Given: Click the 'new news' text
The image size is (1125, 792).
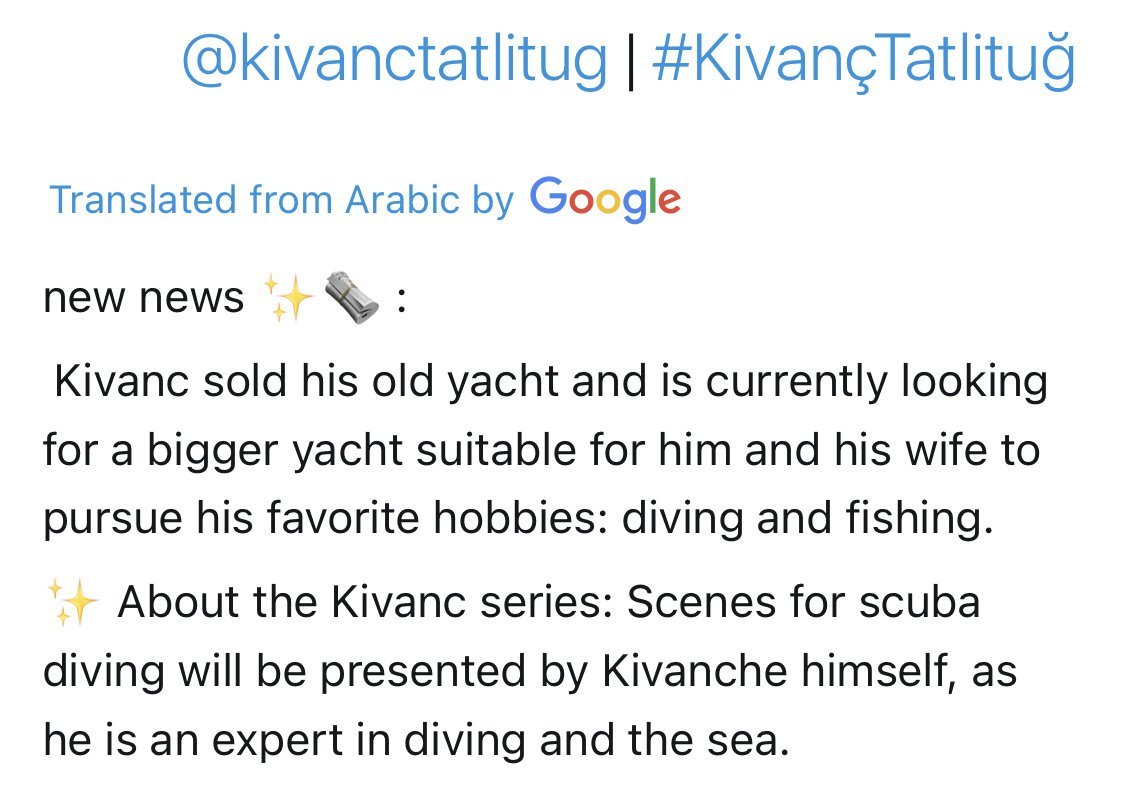Looking at the screenshot, I should [143, 298].
